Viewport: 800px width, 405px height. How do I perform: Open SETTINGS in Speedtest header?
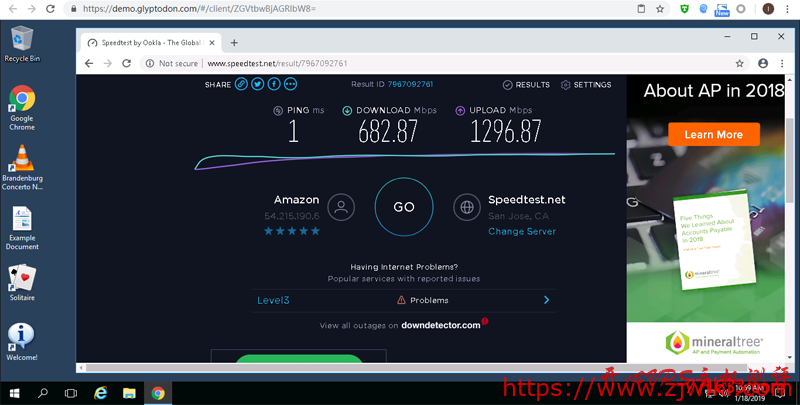point(585,85)
